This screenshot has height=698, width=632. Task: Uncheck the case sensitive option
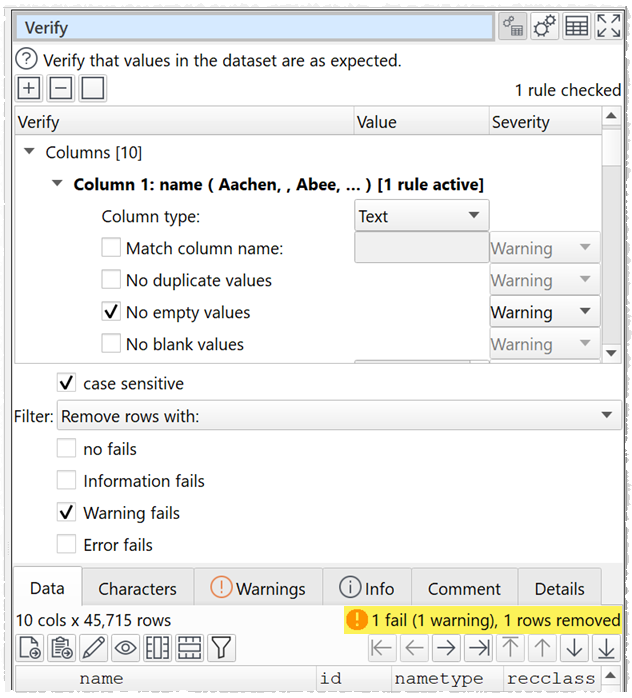(67, 384)
